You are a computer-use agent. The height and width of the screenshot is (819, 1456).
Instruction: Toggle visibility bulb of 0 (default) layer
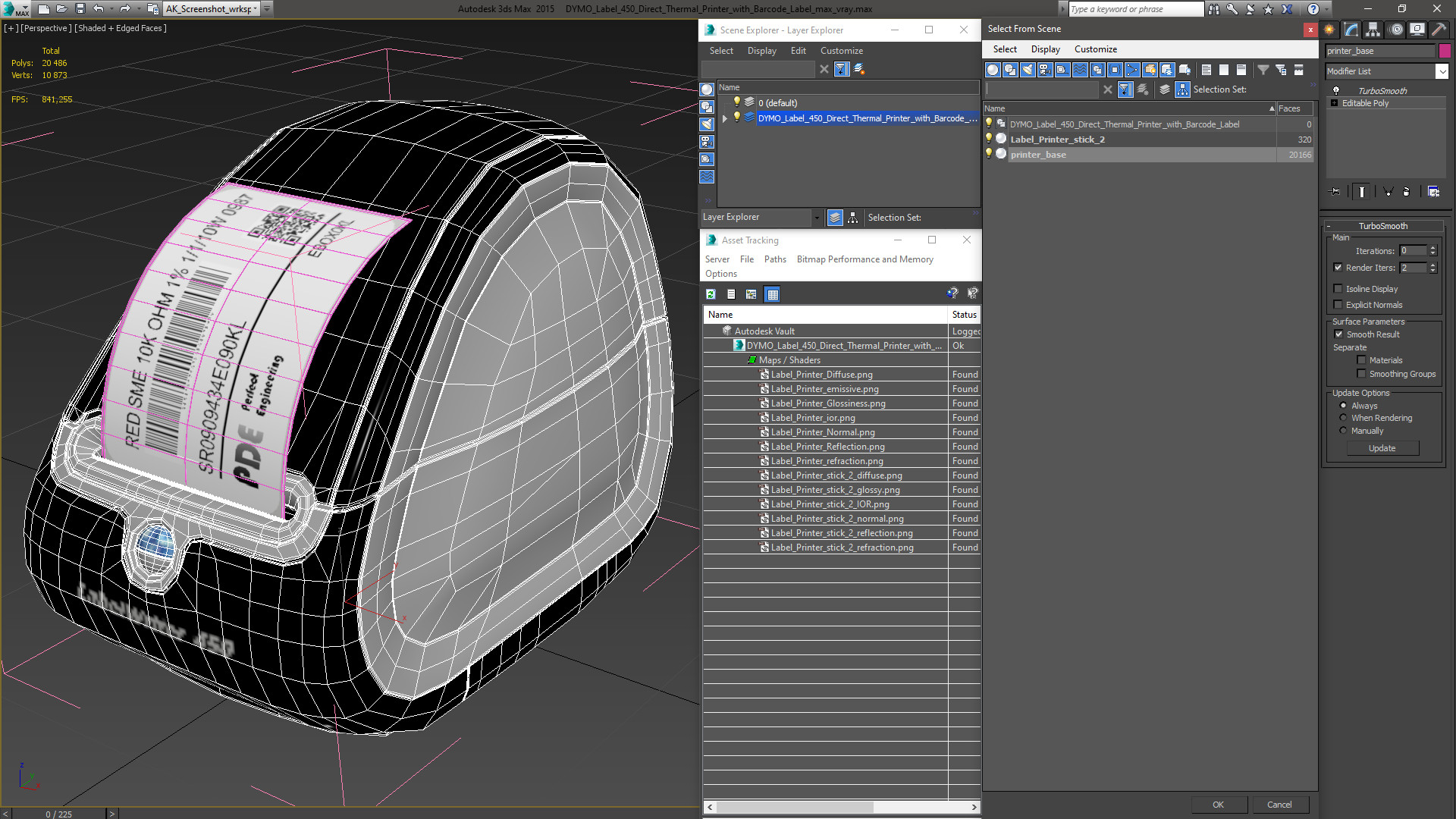point(736,102)
